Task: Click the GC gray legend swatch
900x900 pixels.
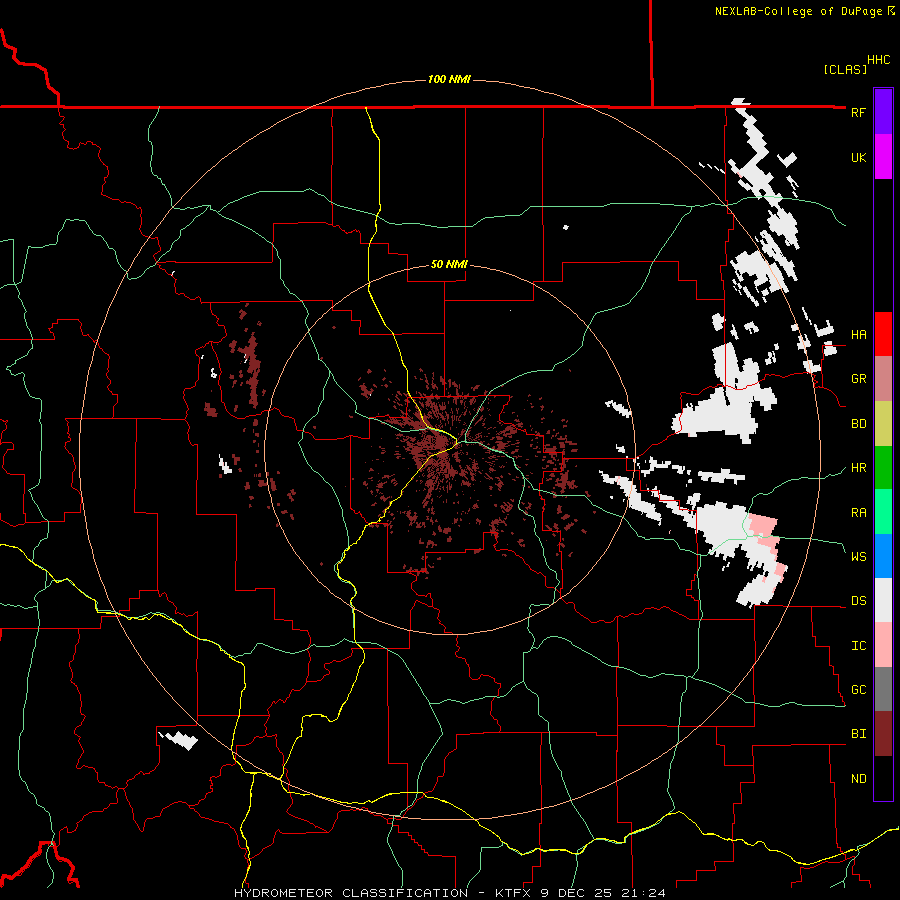Action: tap(883, 689)
